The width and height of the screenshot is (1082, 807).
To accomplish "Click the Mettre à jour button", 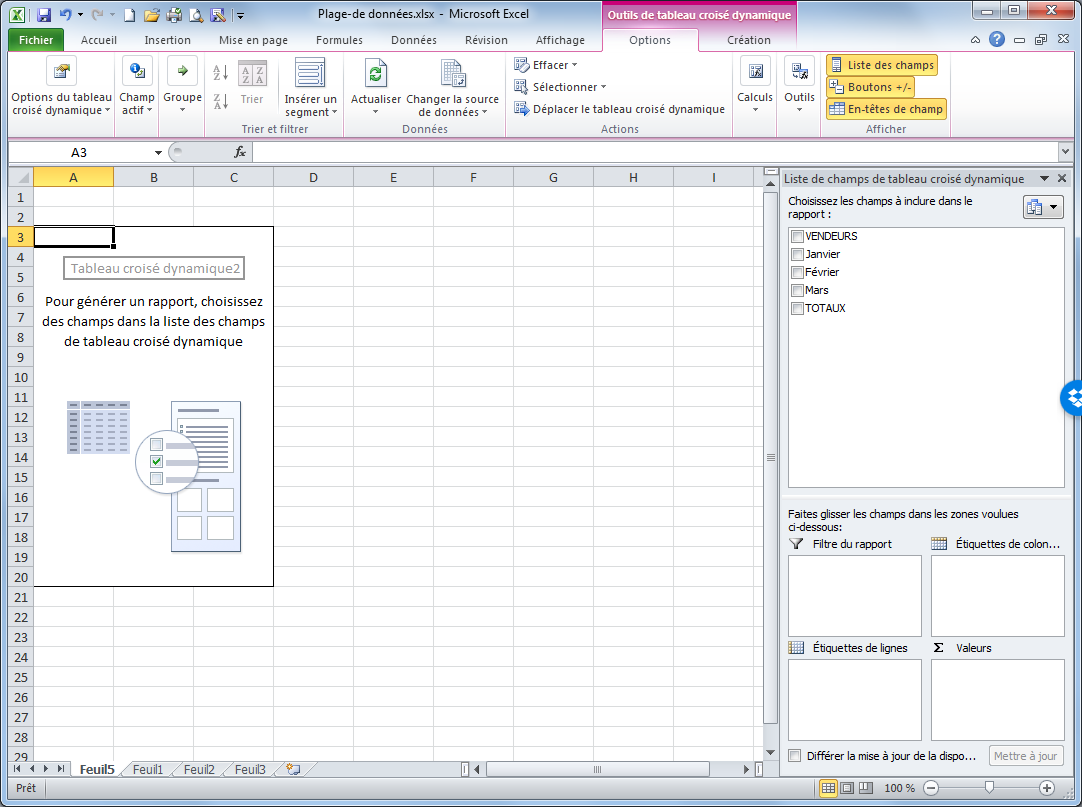I will pyautogui.click(x=1025, y=756).
